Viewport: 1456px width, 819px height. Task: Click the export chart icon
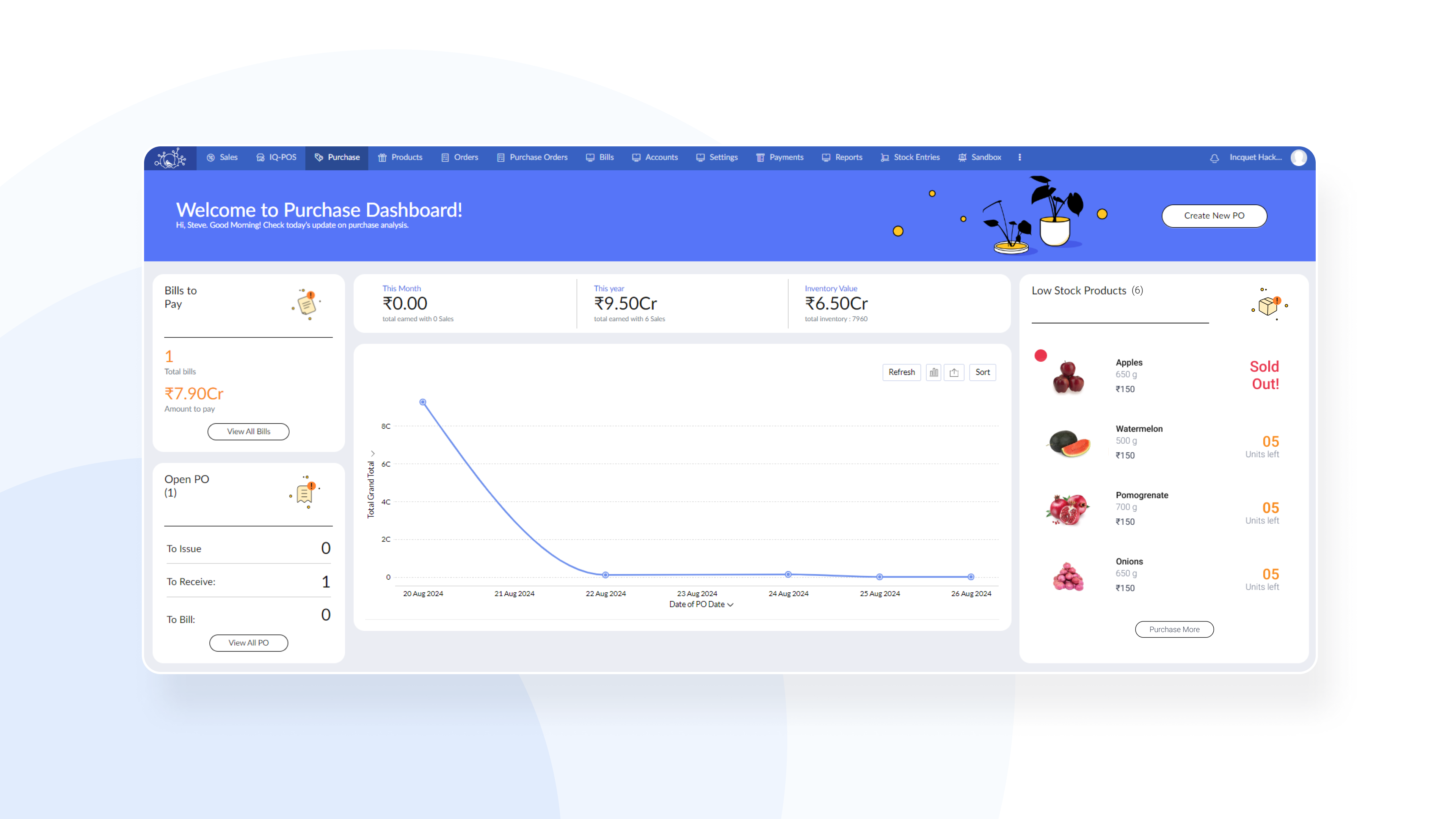pos(954,372)
